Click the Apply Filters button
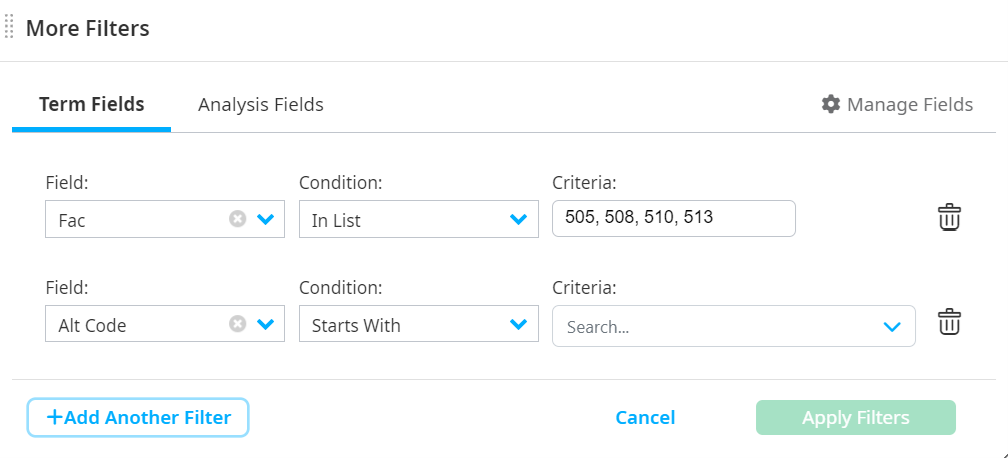Screen dimensions: 1008x458 tap(855, 418)
